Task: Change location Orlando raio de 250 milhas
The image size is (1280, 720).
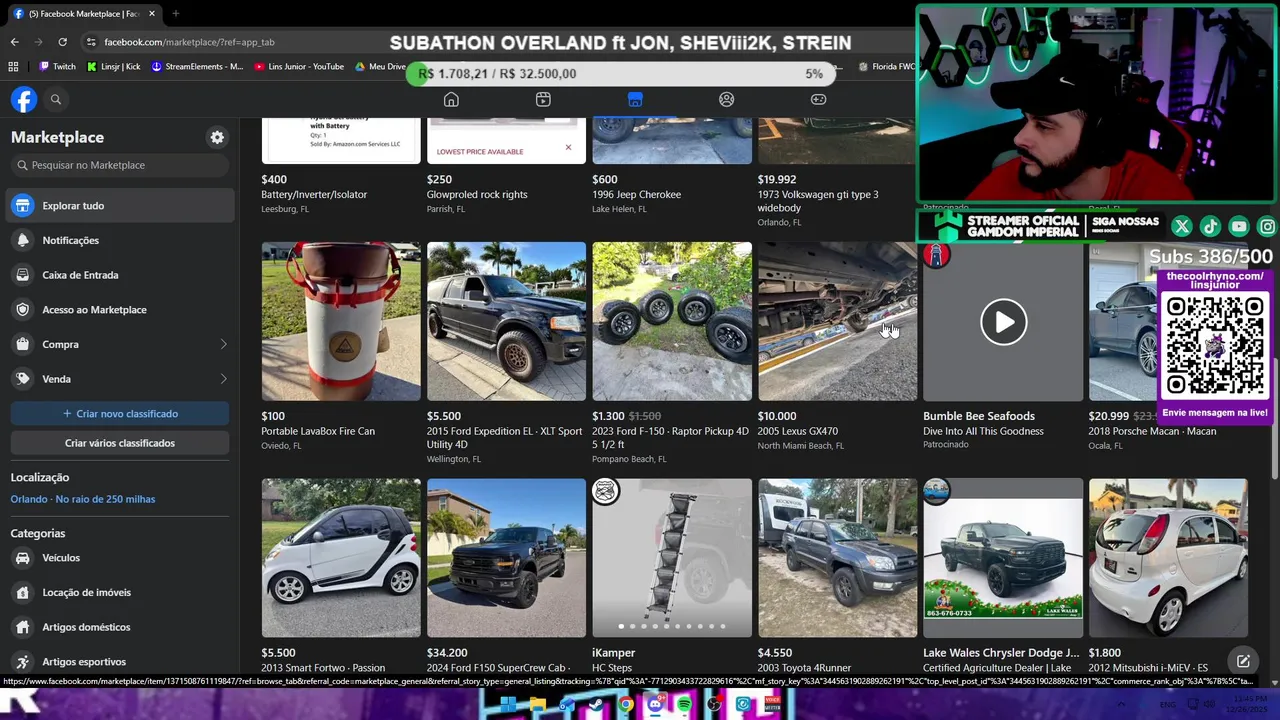Action: 83,499
